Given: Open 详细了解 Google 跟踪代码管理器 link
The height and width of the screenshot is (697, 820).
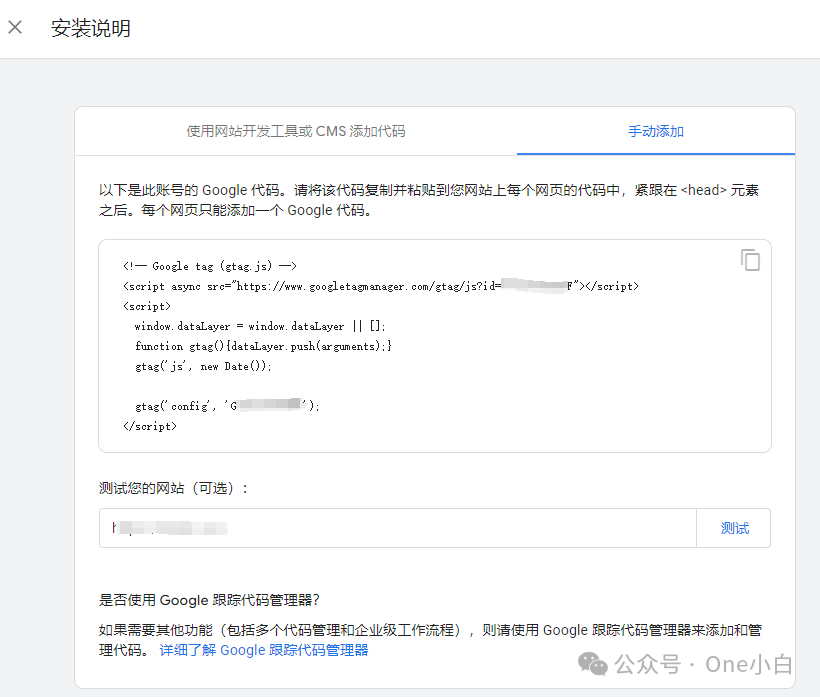Looking at the screenshot, I should (264, 650).
